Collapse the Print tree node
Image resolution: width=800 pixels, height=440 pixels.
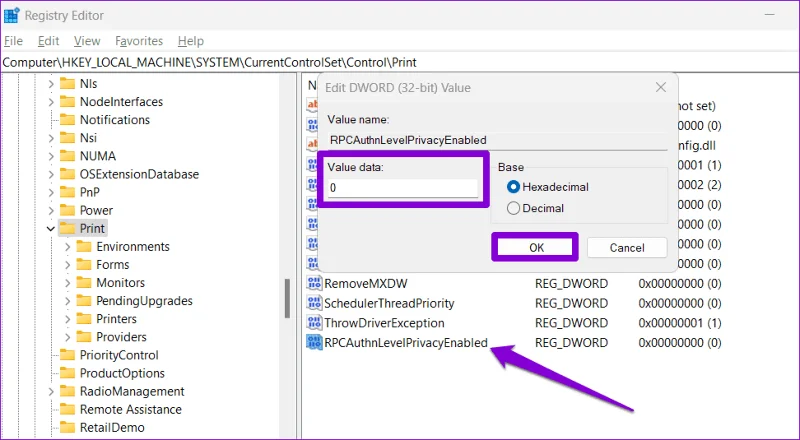pos(51,229)
